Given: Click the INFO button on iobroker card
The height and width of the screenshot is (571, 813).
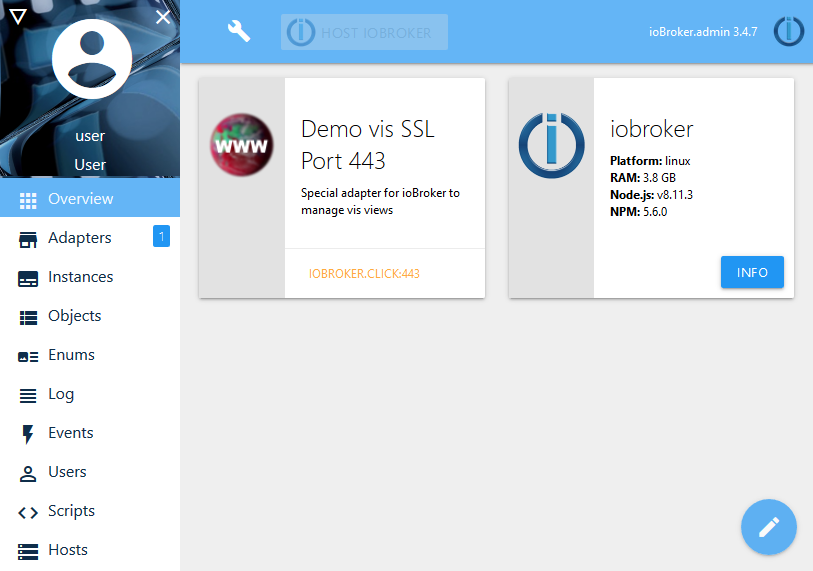Looking at the screenshot, I should [752, 272].
